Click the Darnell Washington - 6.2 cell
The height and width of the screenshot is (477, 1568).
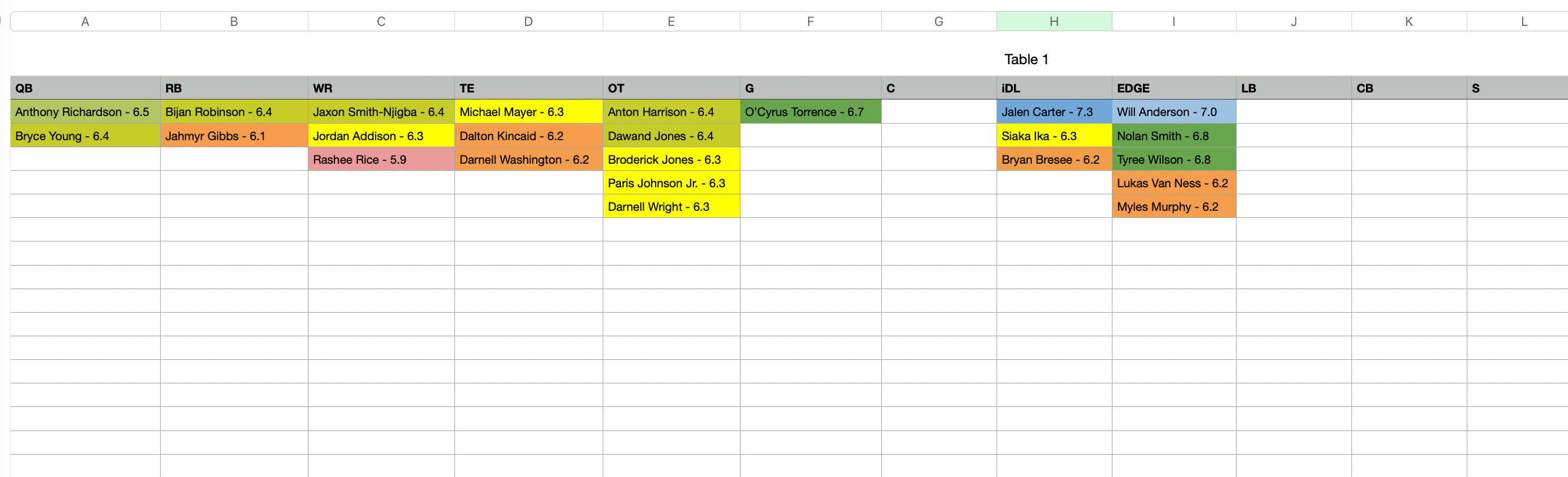click(x=528, y=159)
